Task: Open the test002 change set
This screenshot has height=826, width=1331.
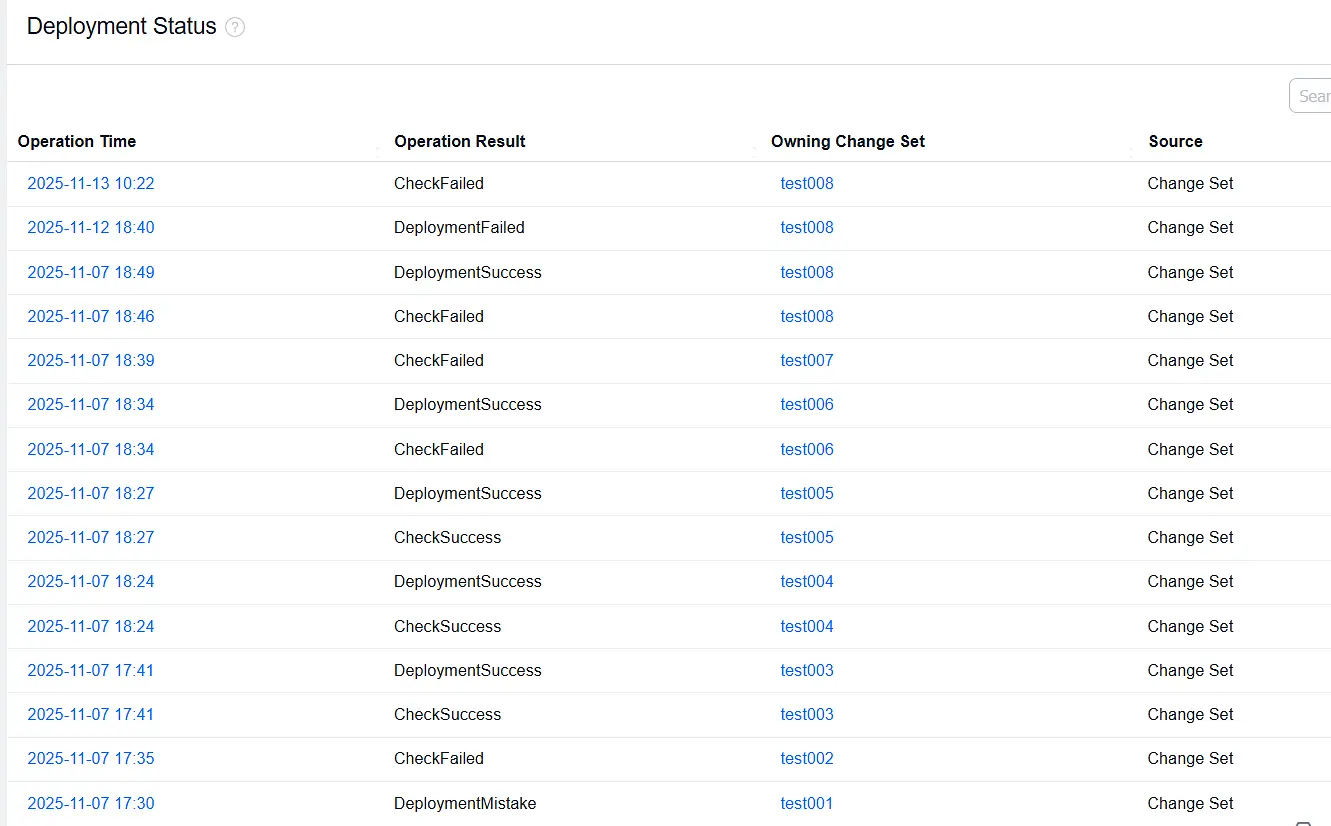Action: click(807, 758)
